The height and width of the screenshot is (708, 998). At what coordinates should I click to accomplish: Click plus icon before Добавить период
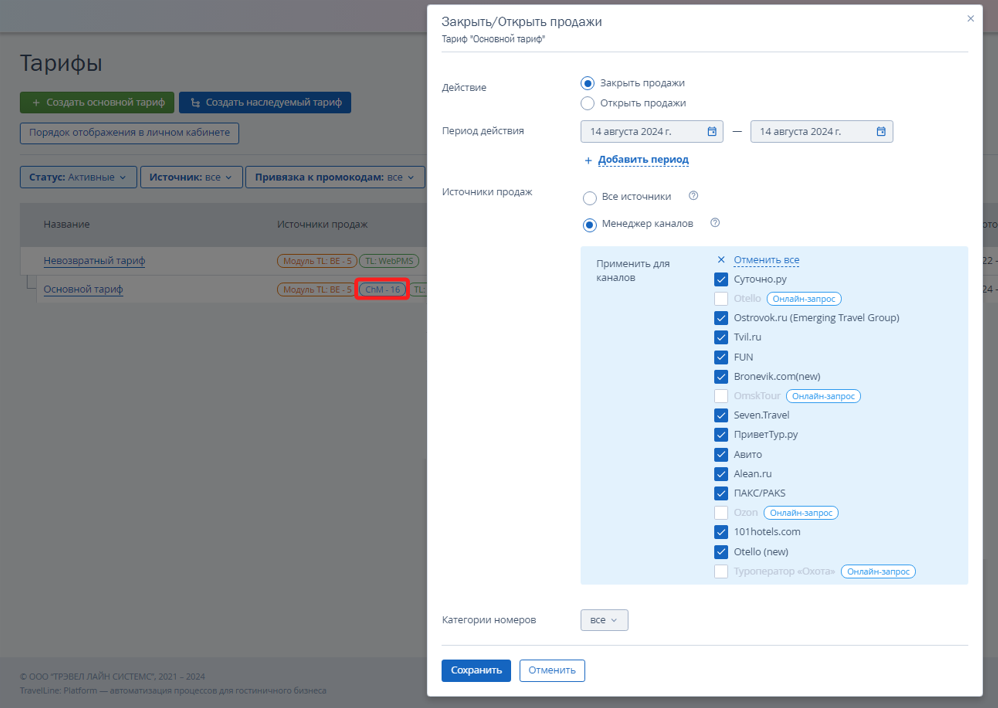click(x=588, y=160)
